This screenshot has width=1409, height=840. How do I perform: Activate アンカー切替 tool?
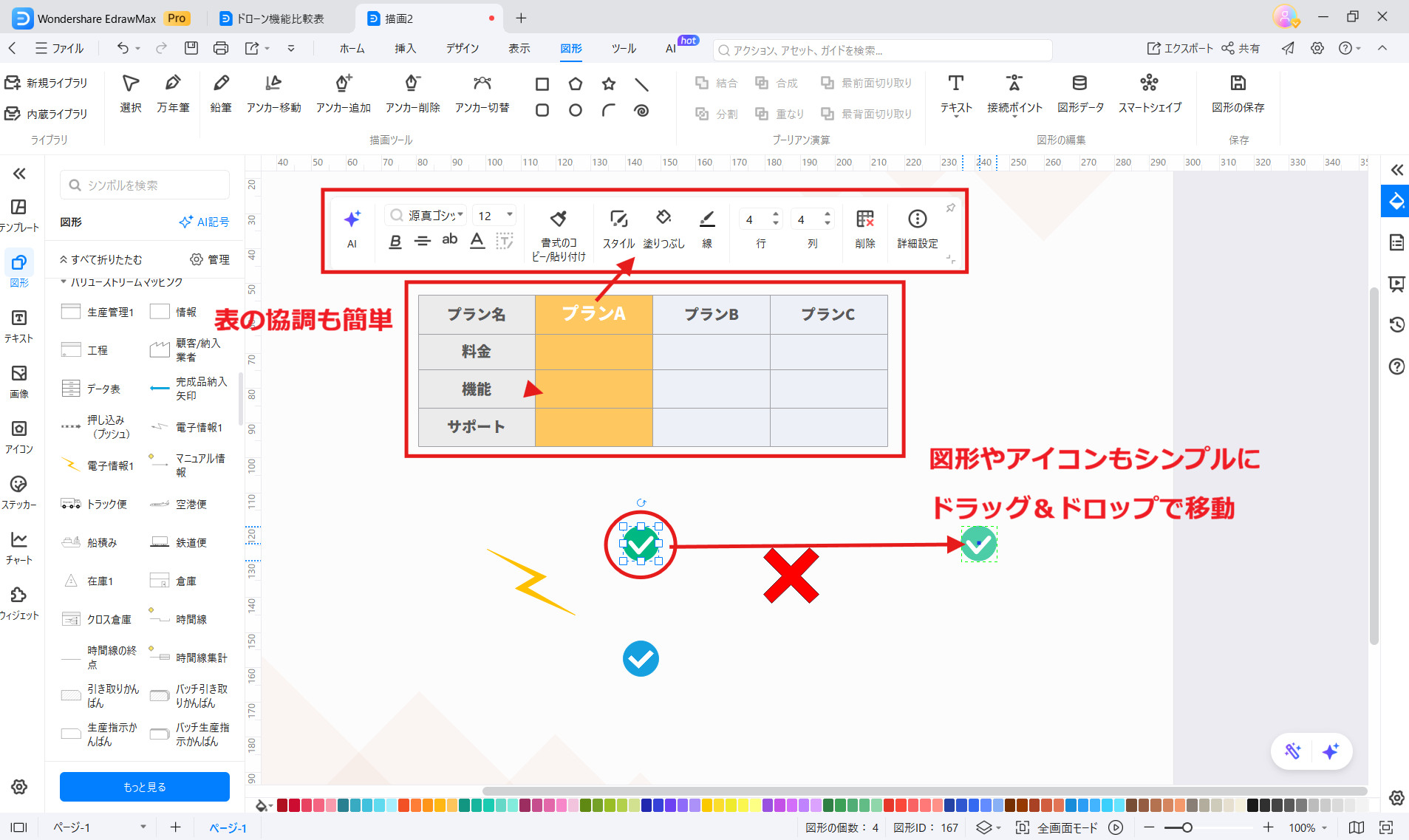(482, 94)
